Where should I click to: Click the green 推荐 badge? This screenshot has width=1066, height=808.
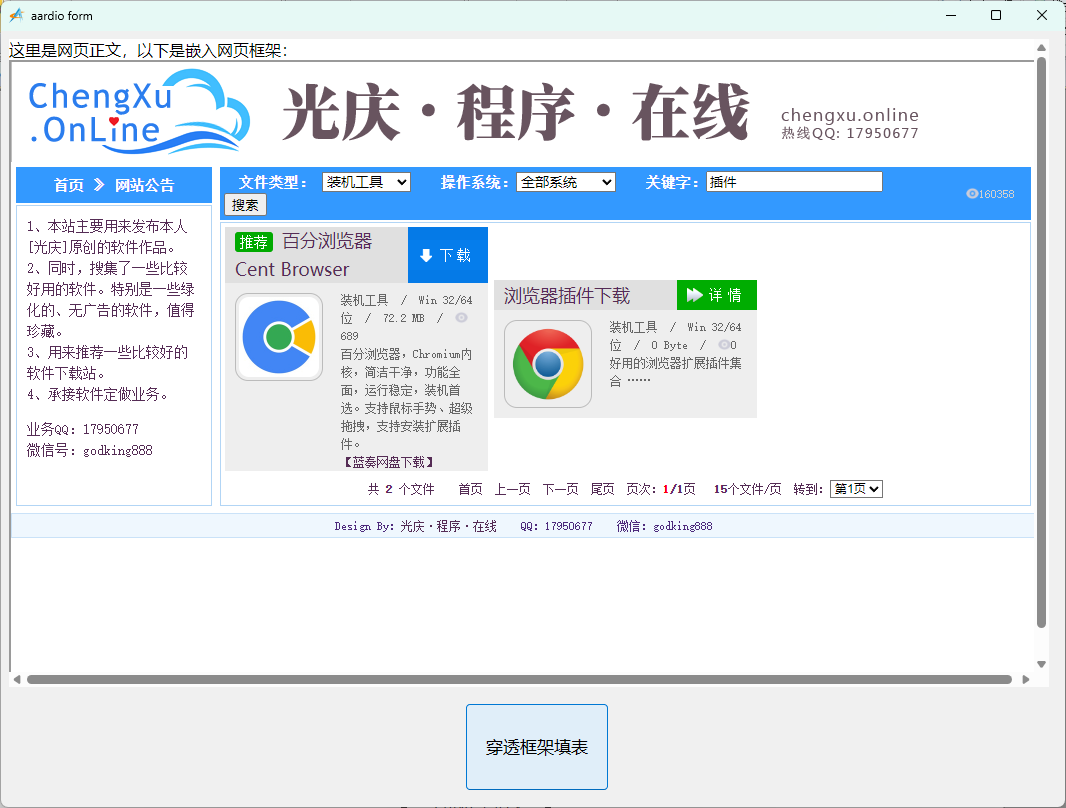[254, 242]
